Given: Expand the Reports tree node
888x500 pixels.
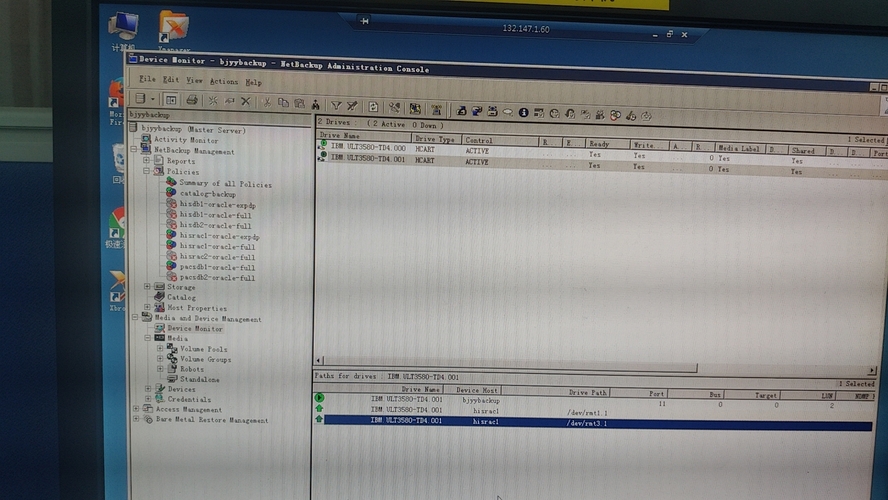Looking at the screenshot, I should (147, 160).
